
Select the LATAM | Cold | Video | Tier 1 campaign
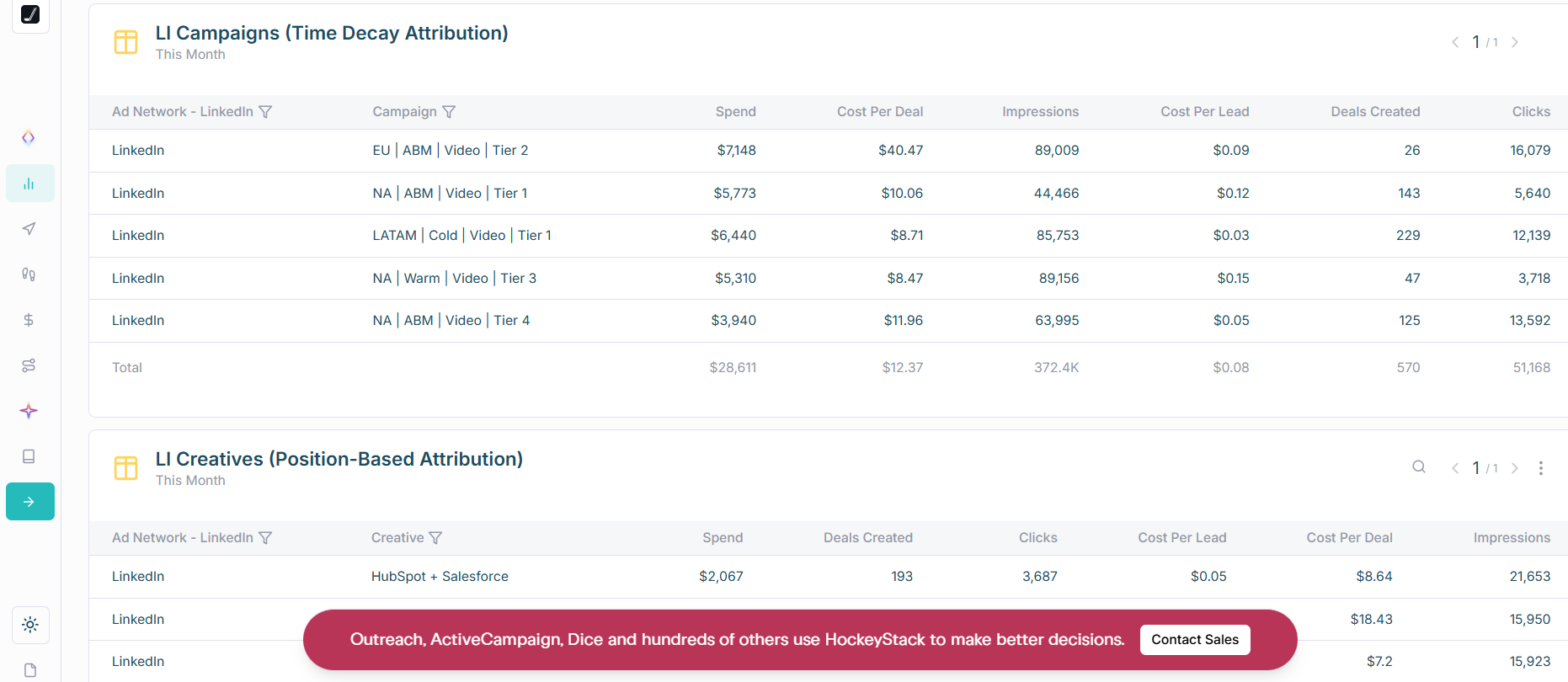(462, 235)
